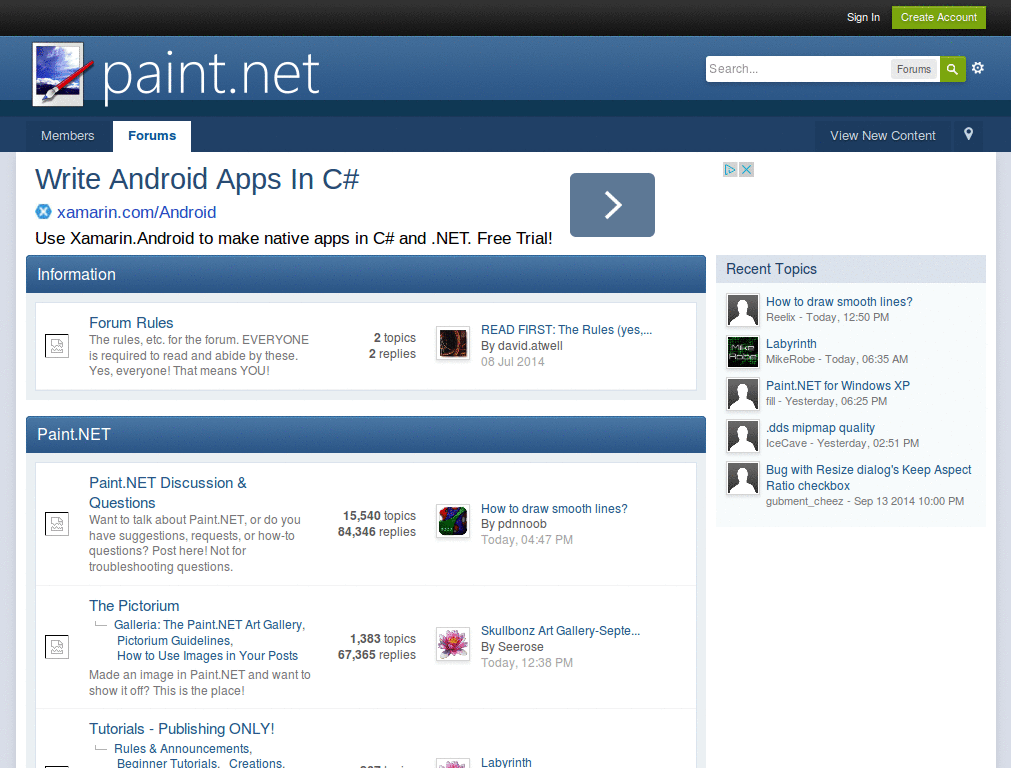Viewport: 1024px width, 768px height.
Task: Click the Recent Topics heading
Action: coord(771,269)
